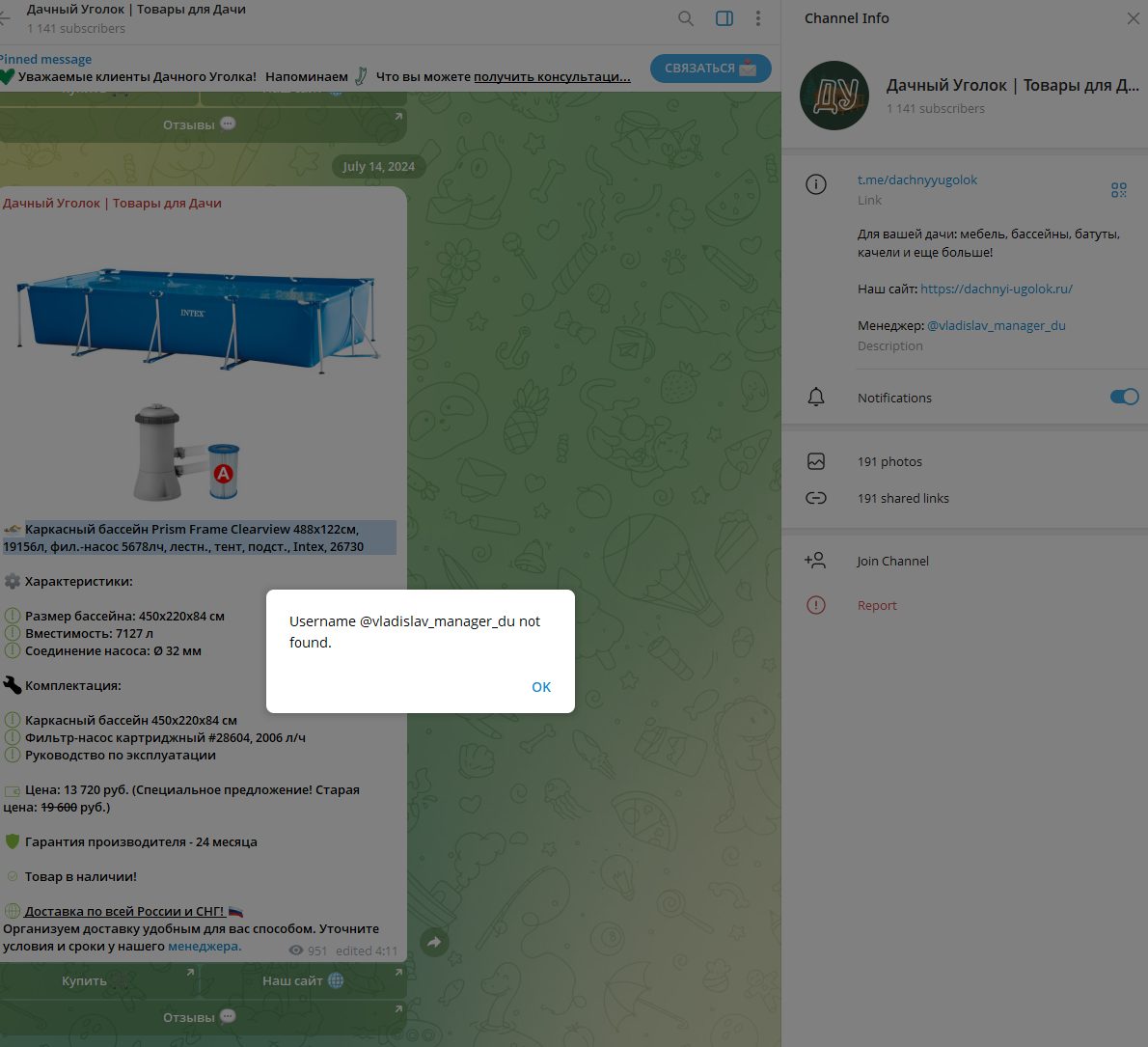The image size is (1148, 1047).
Task: Click the Размер бассейна: 450x220x84 см line
Action: (124, 617)
